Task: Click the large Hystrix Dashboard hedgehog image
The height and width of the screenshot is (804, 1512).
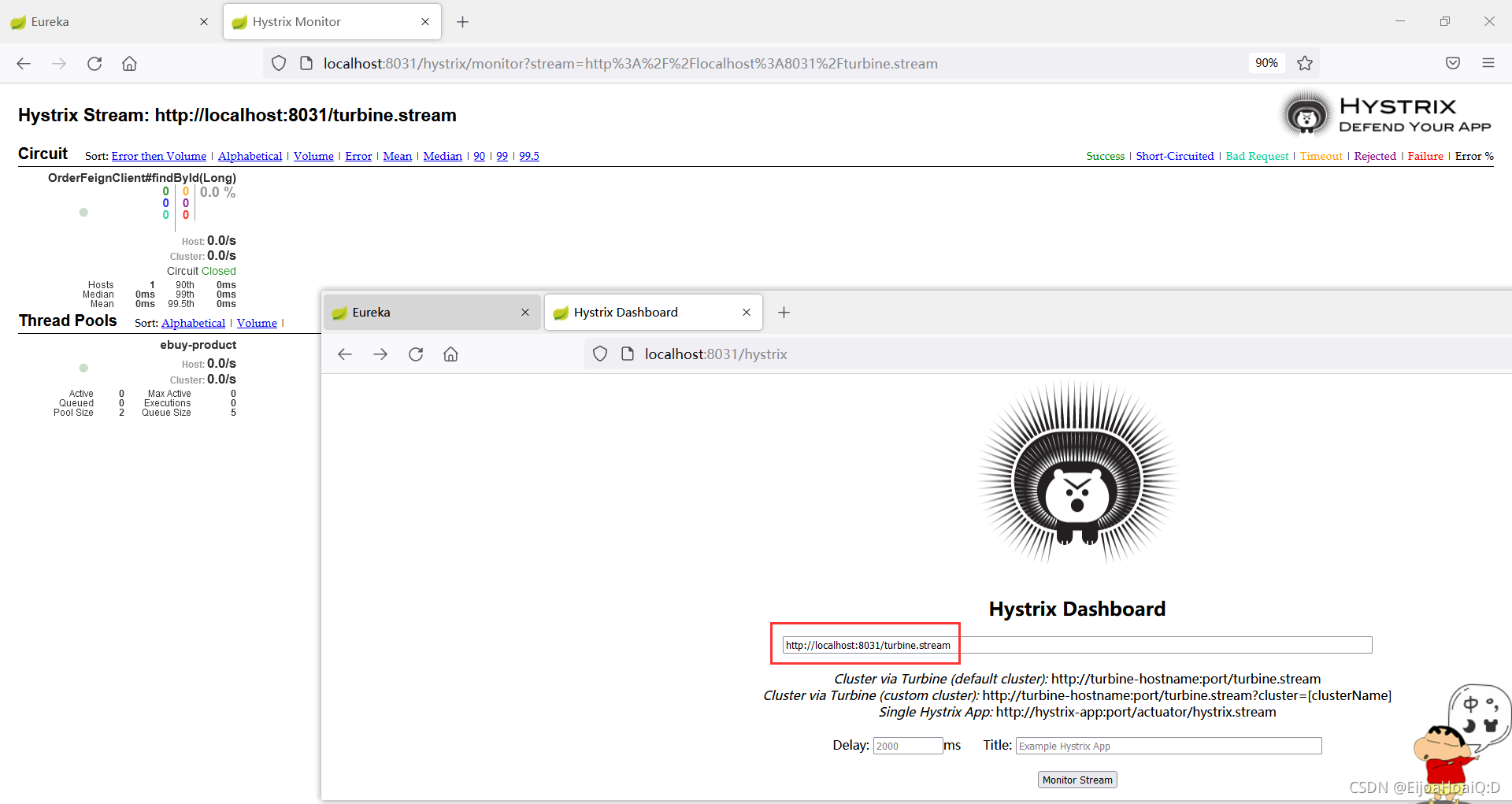Action: click(x=1077, y=473)
